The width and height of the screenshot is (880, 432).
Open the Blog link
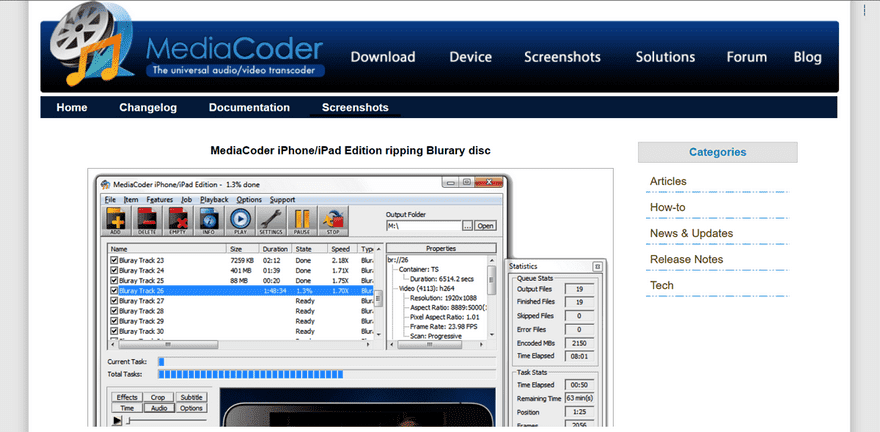(x=808, y=57)
